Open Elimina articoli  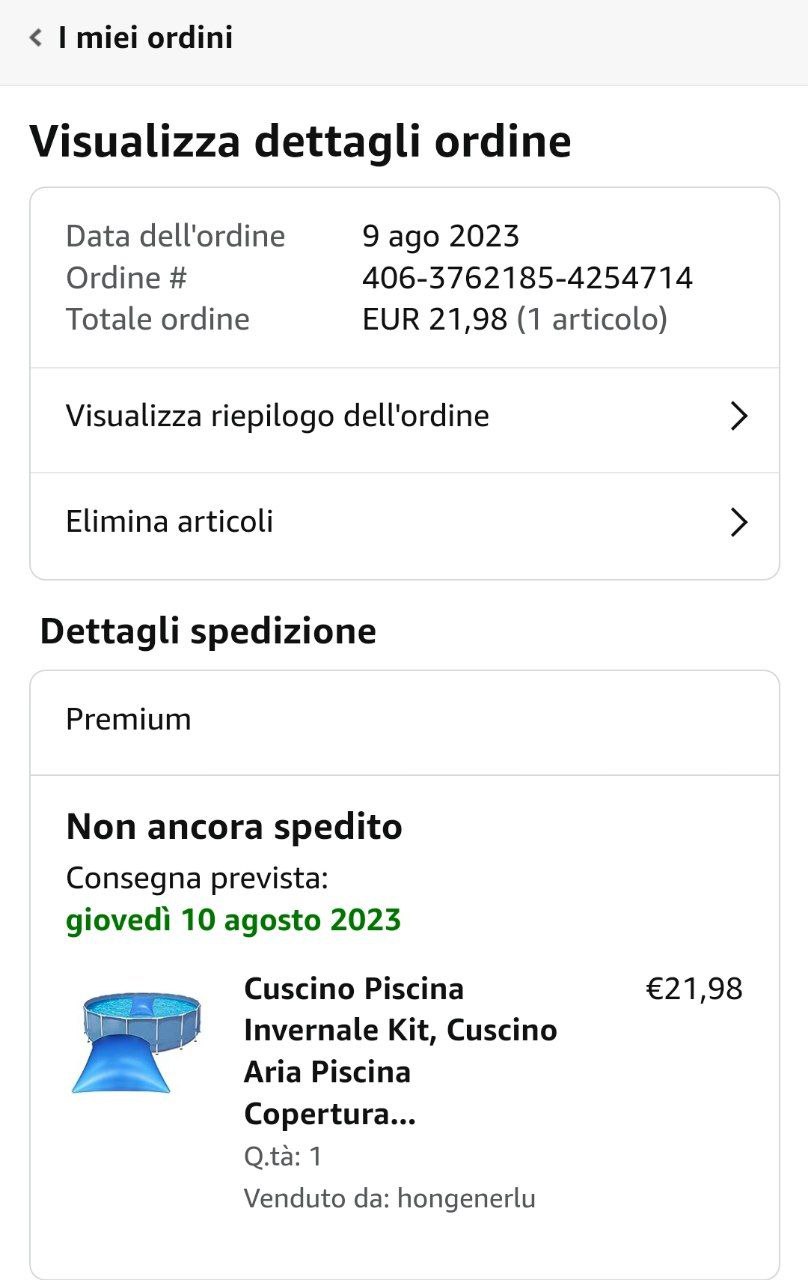click(404, 522)
